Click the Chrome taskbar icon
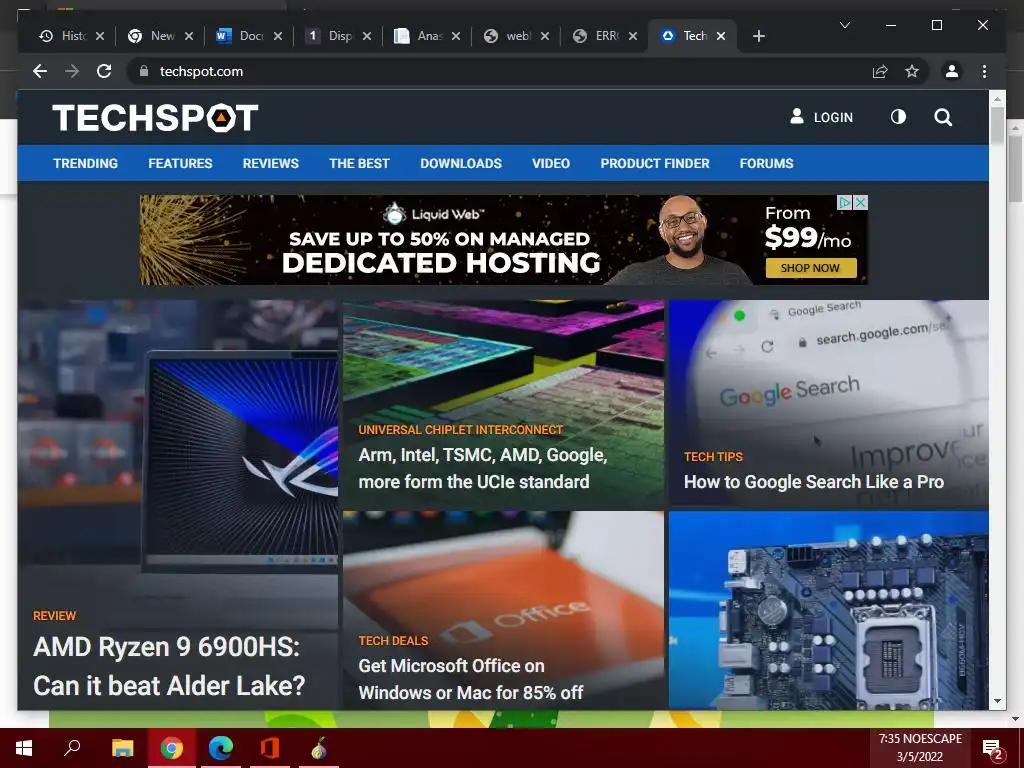 pyautogui.click(x=172, y=748)
